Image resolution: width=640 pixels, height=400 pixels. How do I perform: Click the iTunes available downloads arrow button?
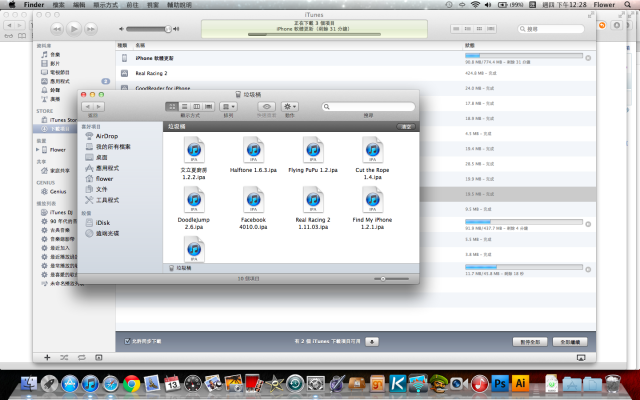[371, 342]
